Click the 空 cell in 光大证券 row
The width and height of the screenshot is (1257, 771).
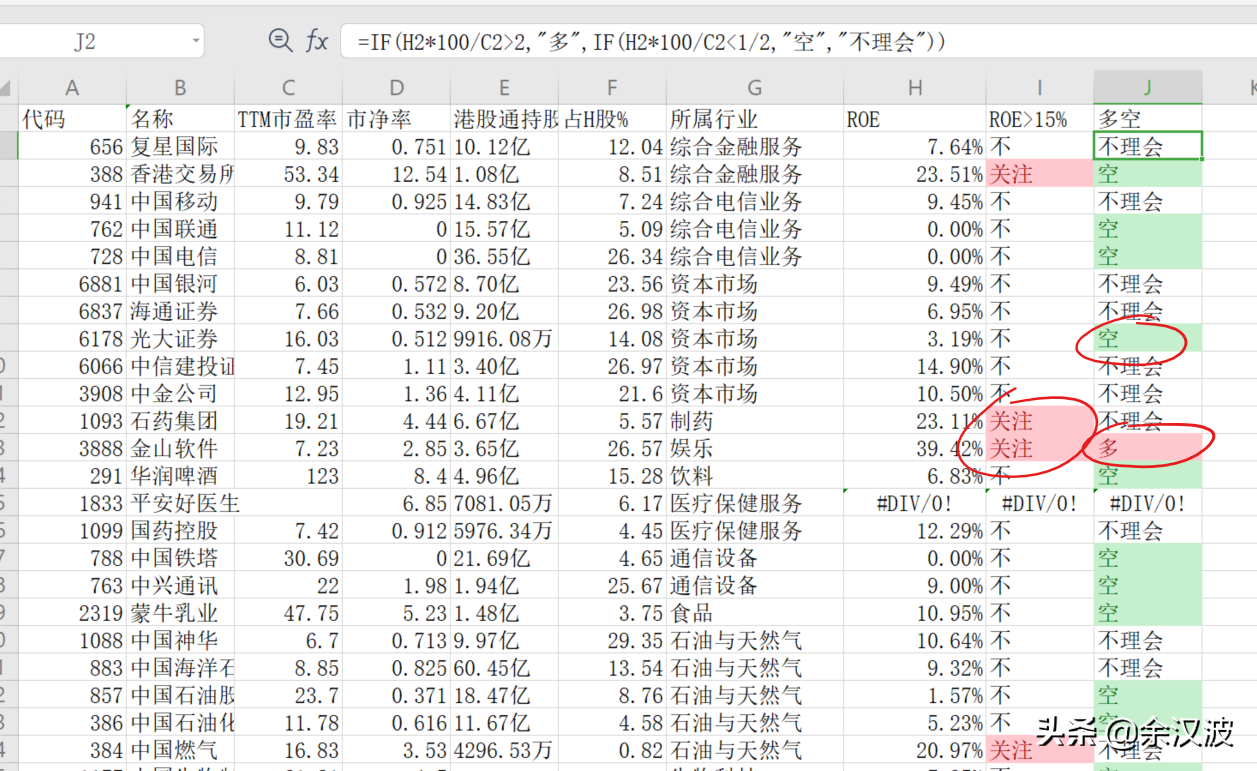(x=1148, y=339)
